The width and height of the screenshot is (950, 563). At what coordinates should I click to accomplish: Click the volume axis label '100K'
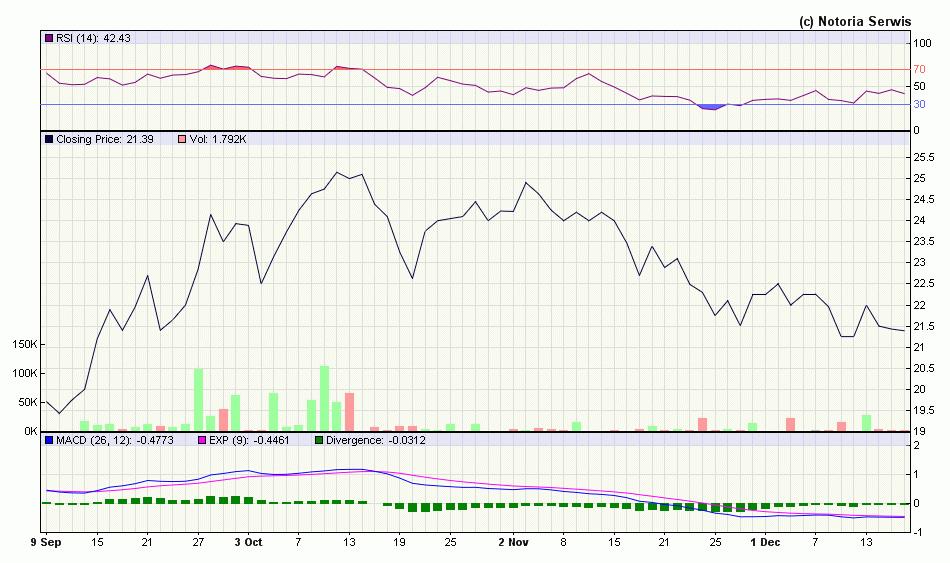click(25, 373)
